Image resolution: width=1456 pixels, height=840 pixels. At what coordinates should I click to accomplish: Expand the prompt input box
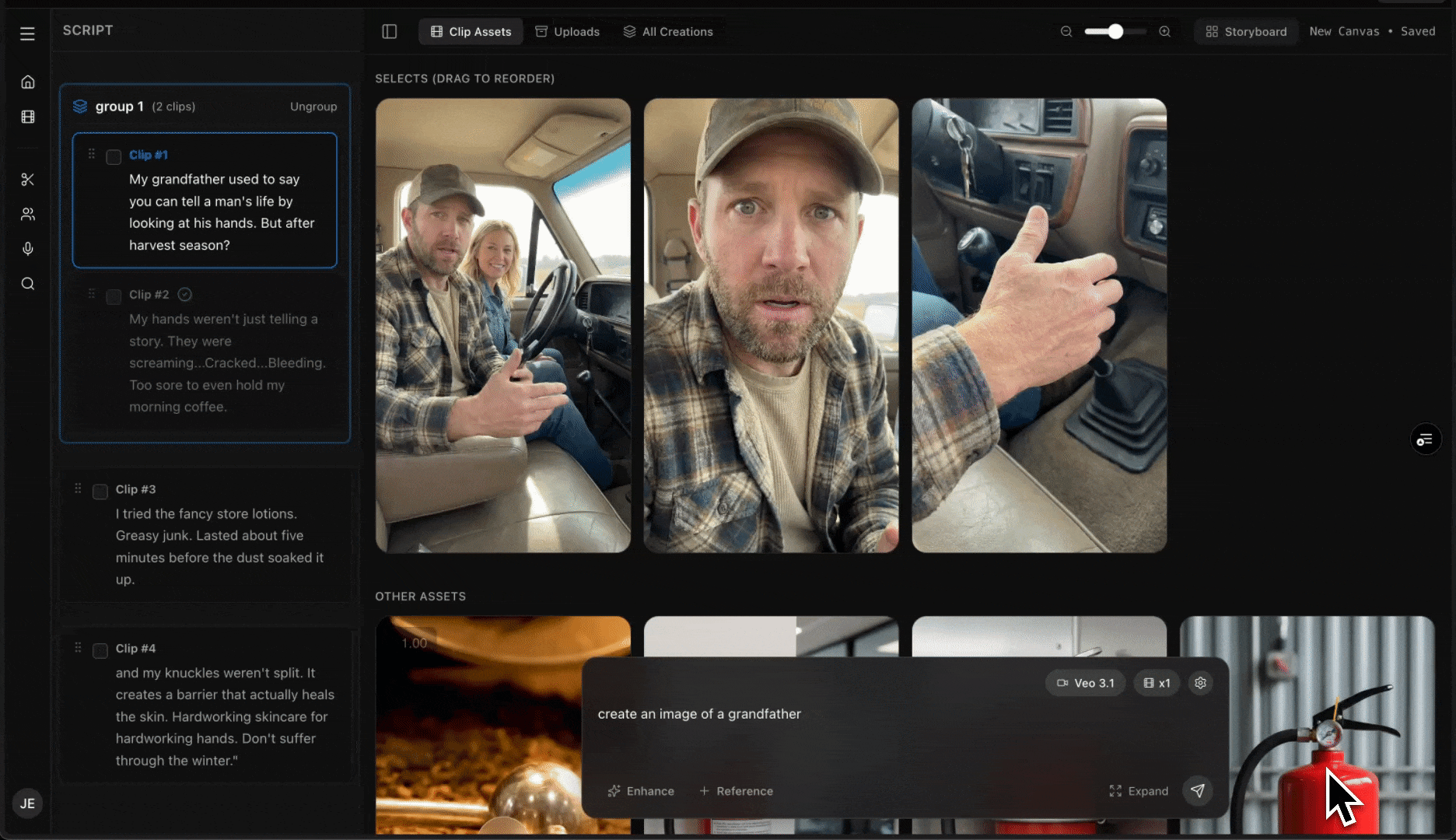pyautogui.click(x=1139, y=791)
